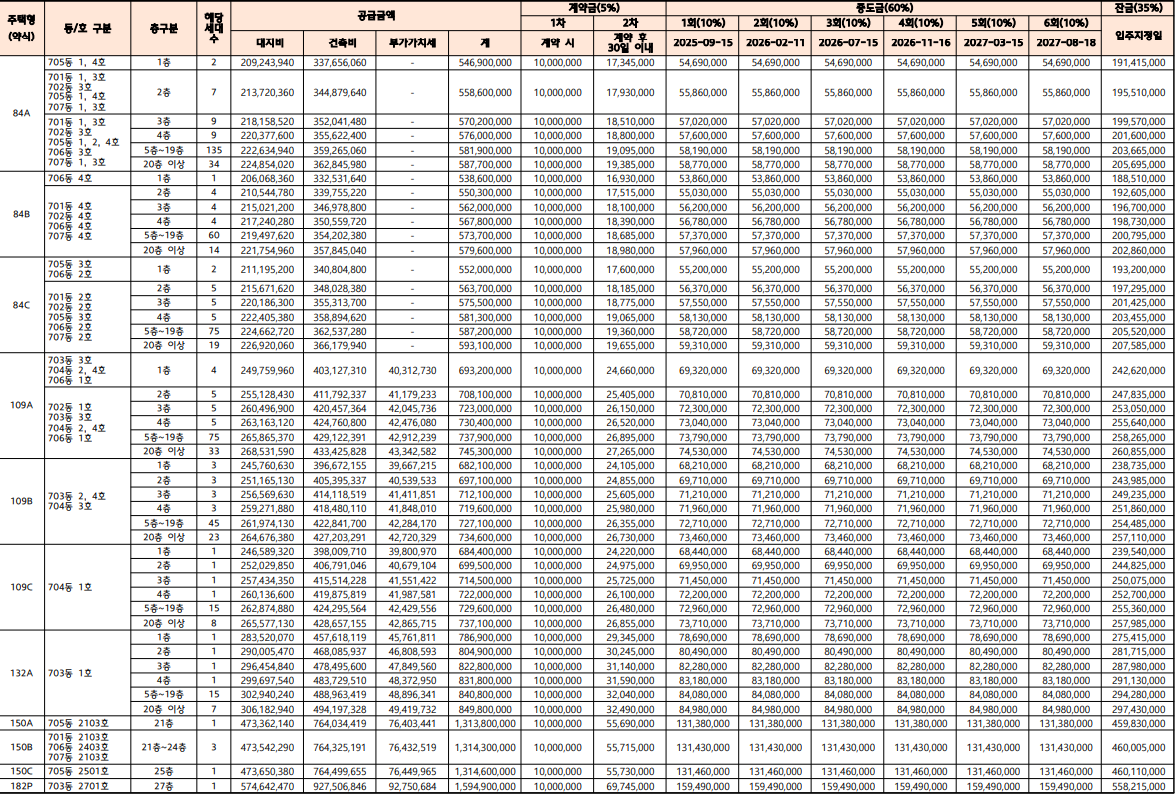Click the 109A housing type cell
This screenshot has width=1176, height=795.
[22, 405]
